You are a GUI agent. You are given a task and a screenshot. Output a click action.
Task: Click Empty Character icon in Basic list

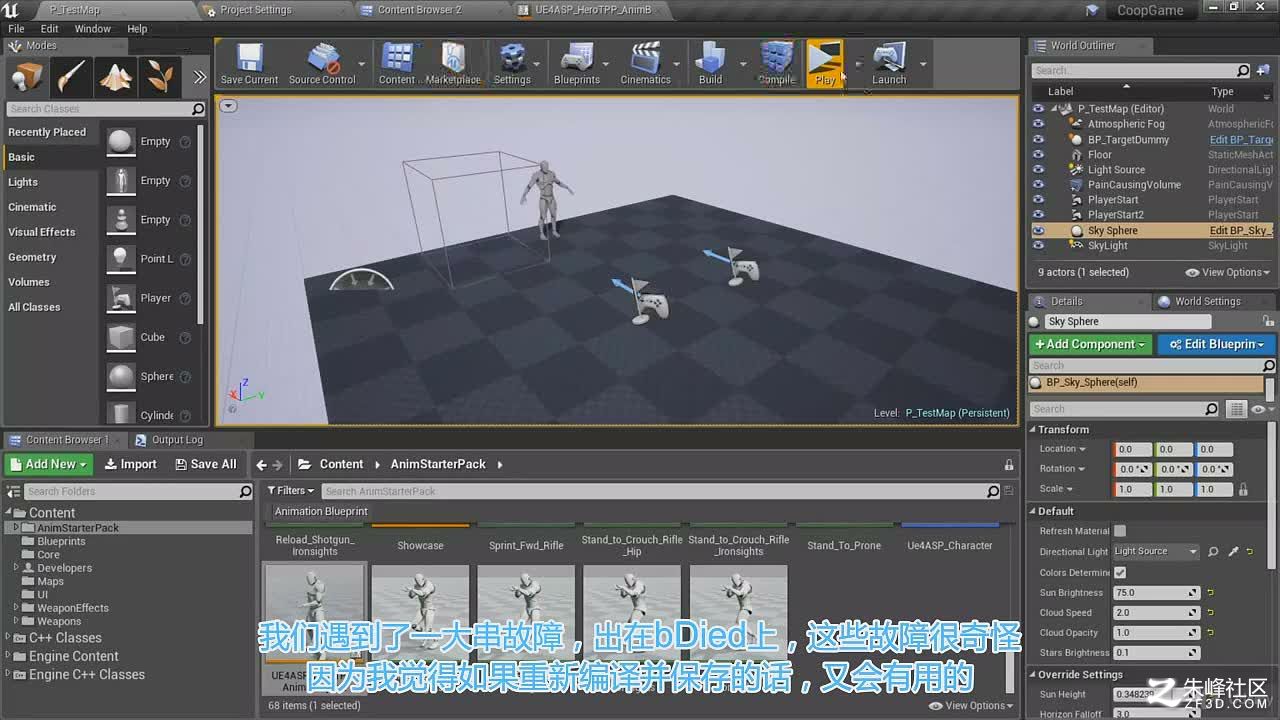coord(121,181)
